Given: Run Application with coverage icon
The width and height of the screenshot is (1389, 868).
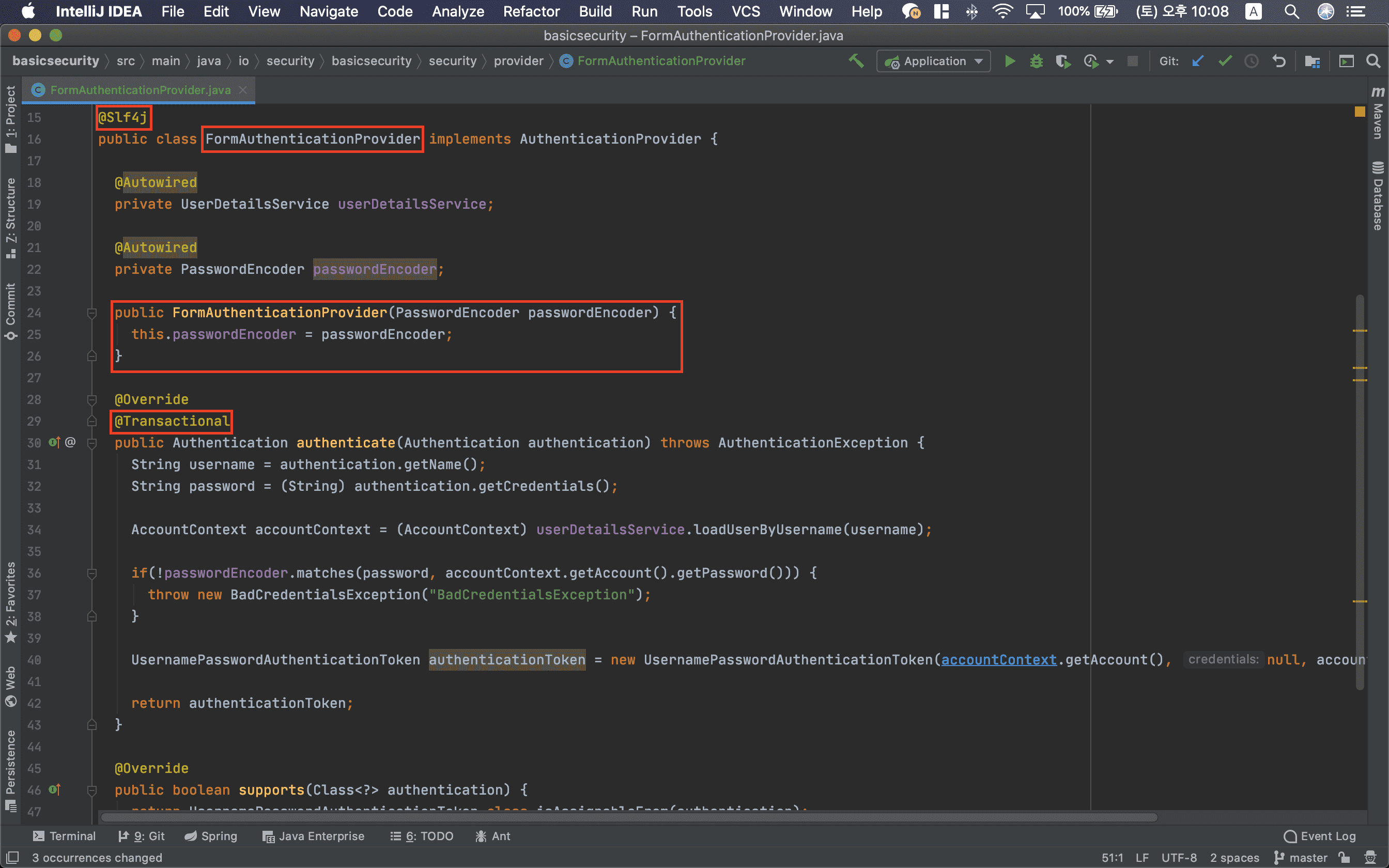Looking at the screenshot, I should click(1063, 61).
